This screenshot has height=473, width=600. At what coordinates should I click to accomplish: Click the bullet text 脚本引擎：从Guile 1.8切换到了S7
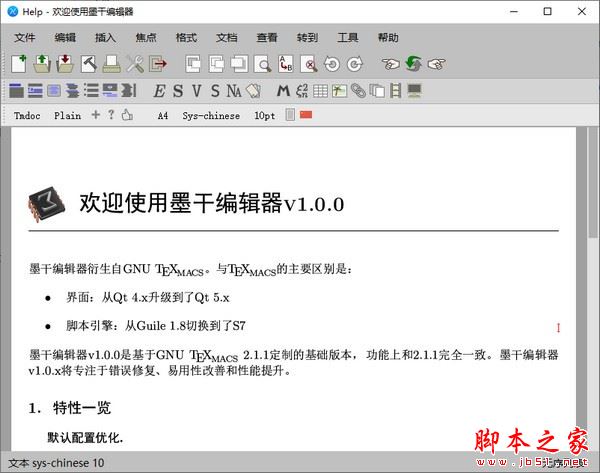coord(156,326)
